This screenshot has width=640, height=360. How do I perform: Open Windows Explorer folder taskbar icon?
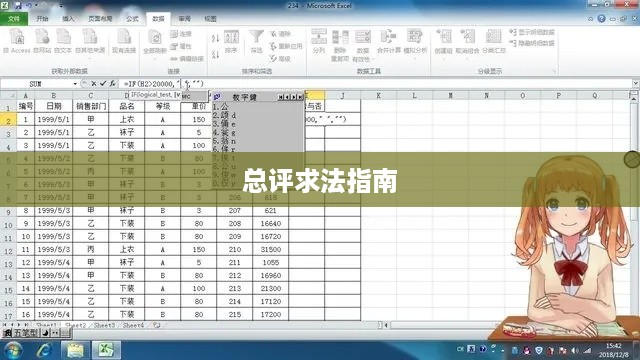pos(75,350)
